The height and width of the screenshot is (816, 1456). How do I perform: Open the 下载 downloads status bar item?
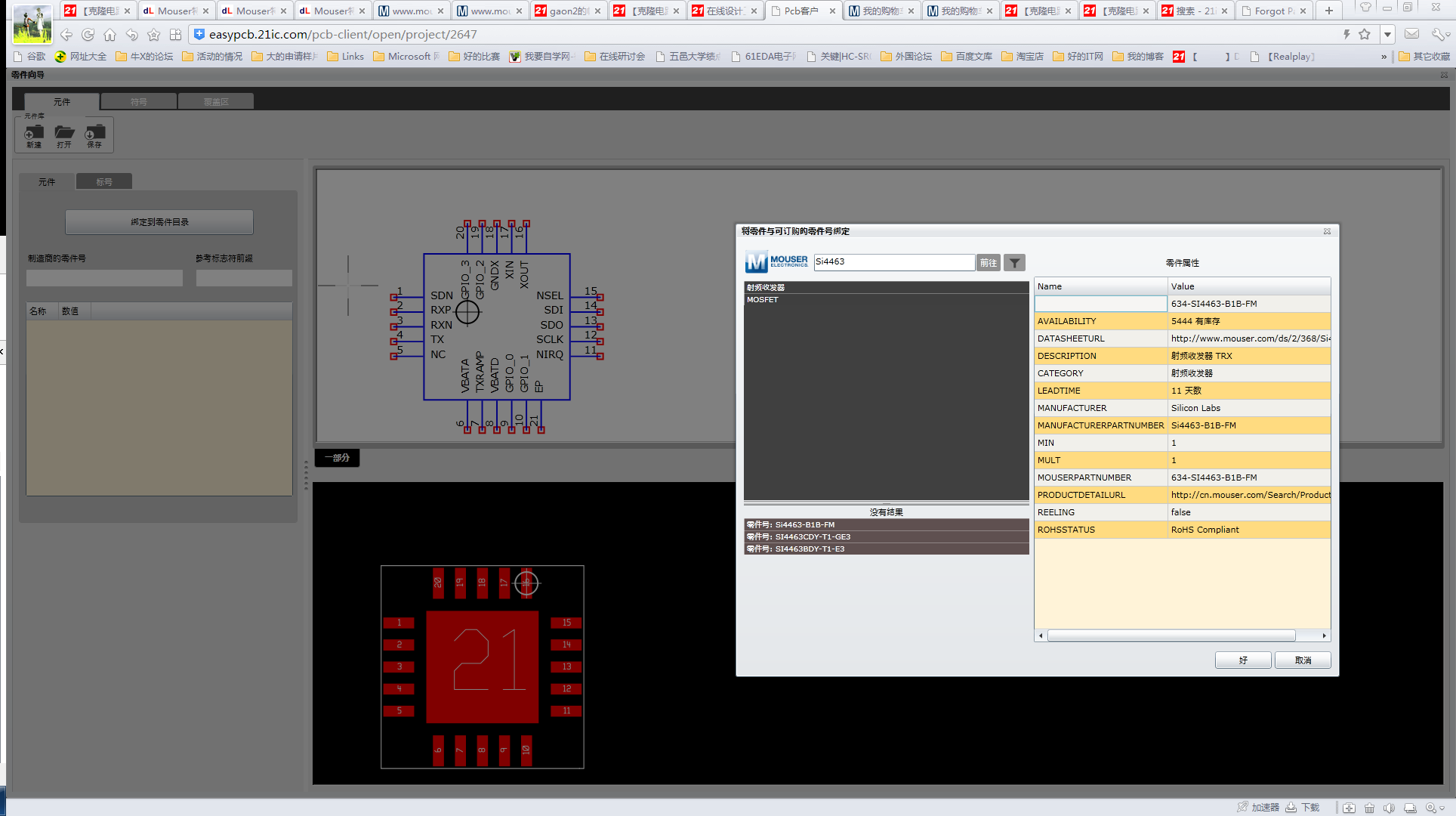click(x=1303, y=808)
